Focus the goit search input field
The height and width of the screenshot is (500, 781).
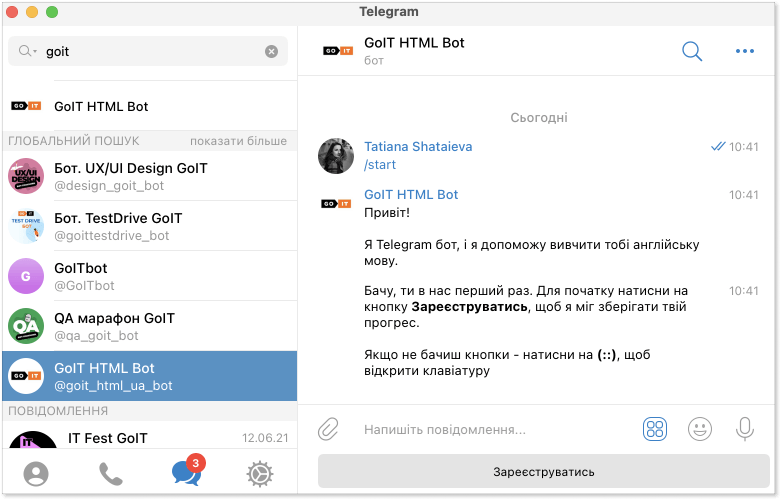(x=148, y=51)
